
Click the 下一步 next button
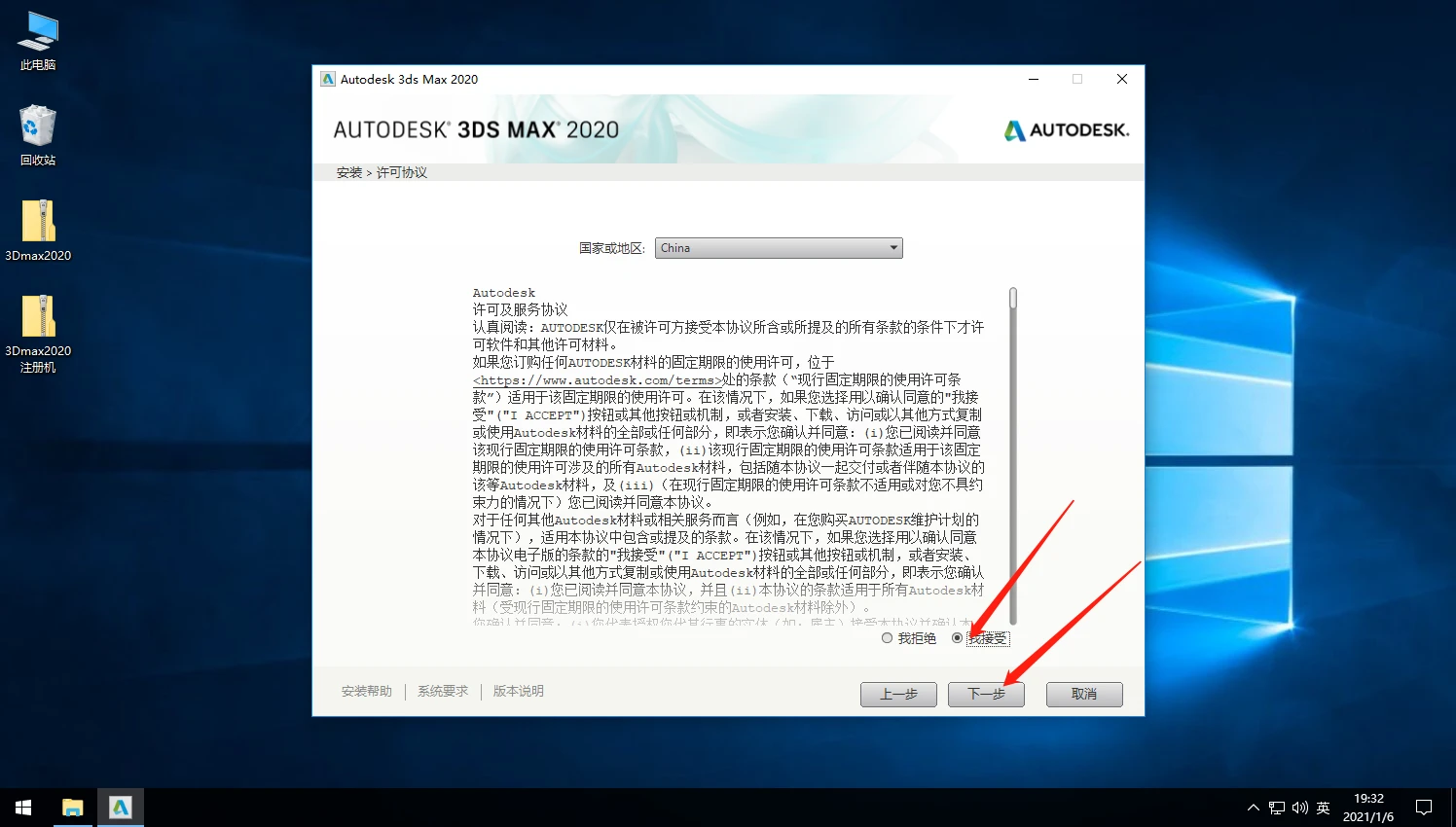click(x=986, y=694)
